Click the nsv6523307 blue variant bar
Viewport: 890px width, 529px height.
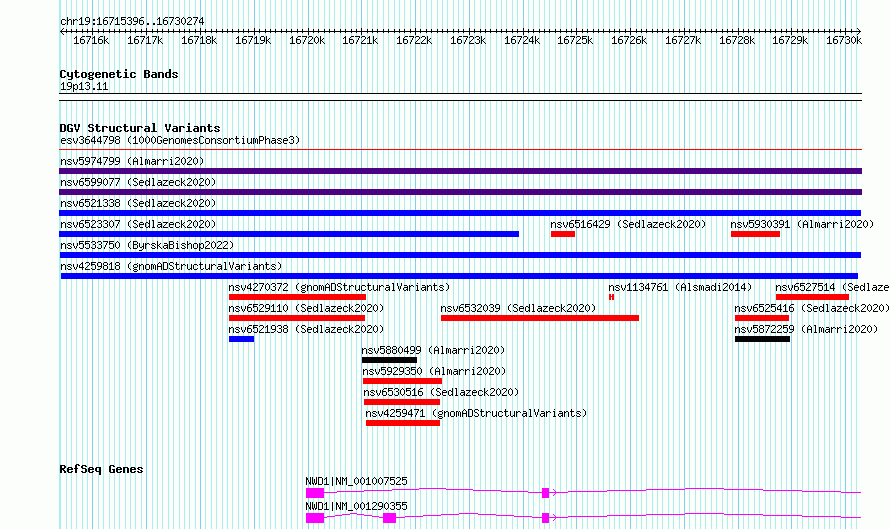coord(289,234)
